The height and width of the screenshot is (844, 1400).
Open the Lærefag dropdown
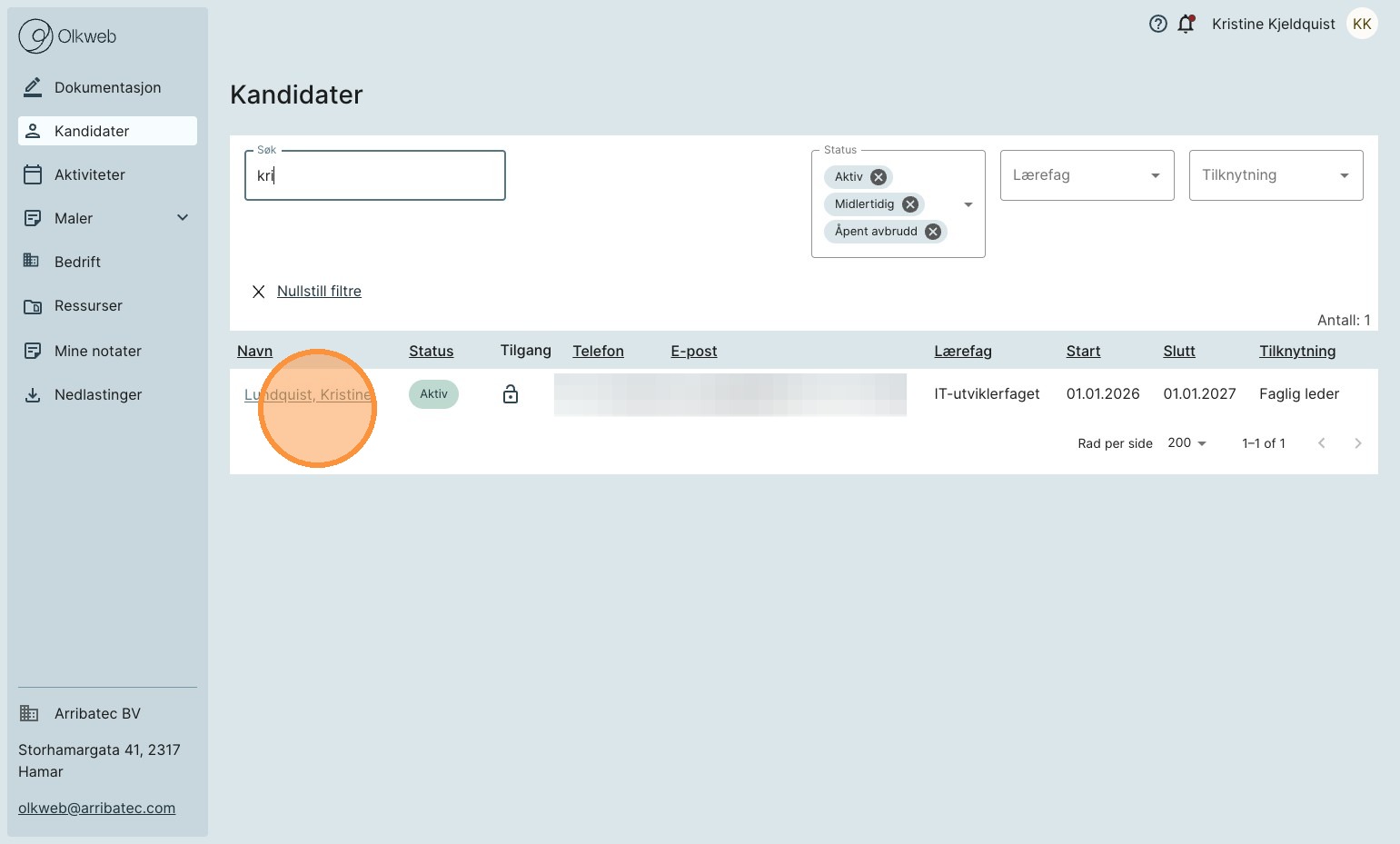point(1087,175)
